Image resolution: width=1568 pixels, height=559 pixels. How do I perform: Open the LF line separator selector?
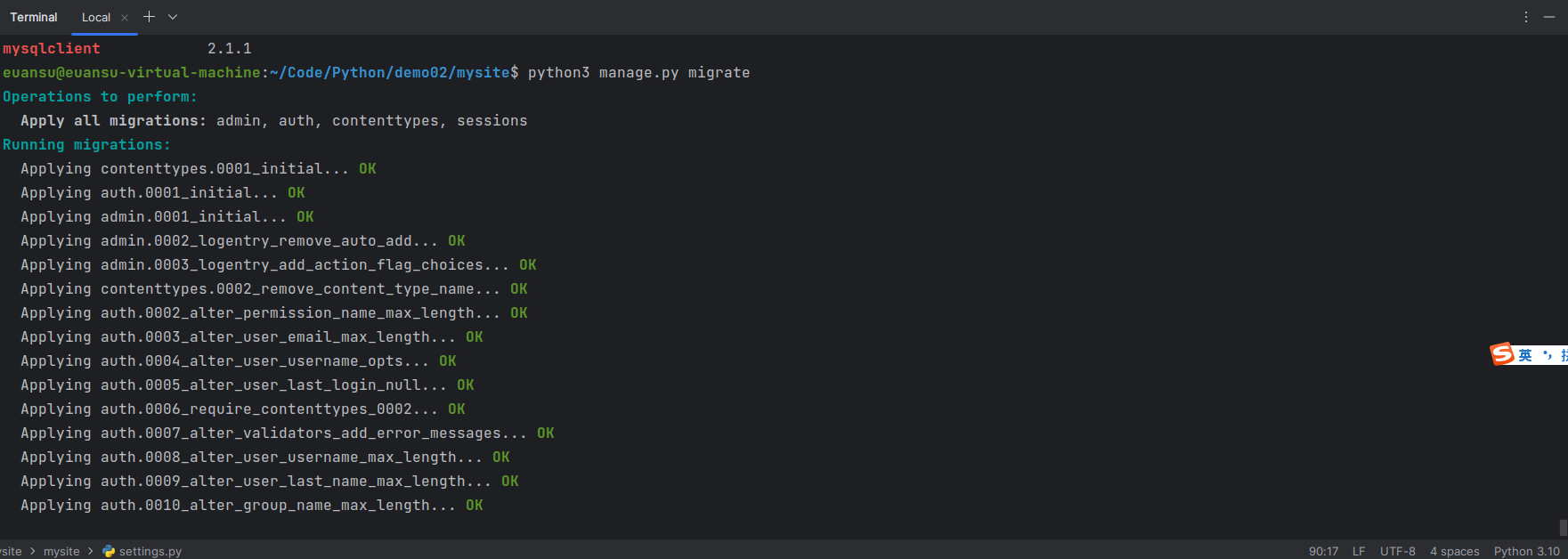tap(1359, 551)
